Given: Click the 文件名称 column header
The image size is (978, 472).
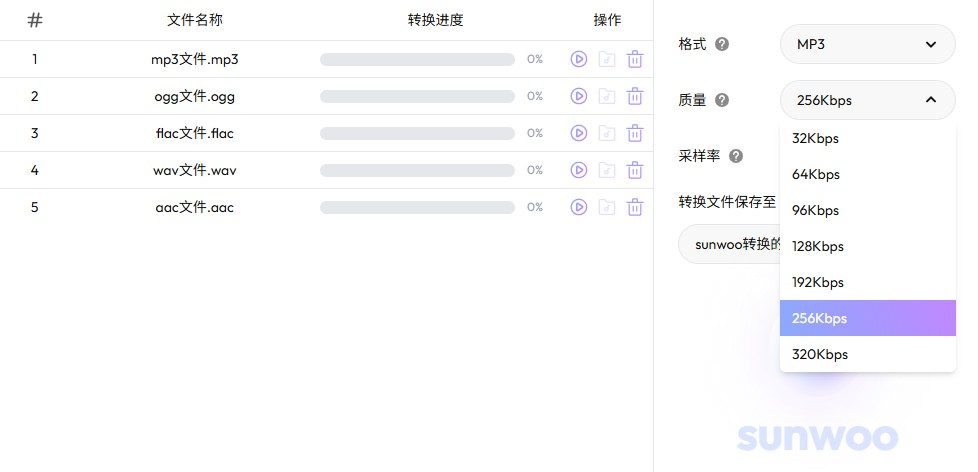Looking at the screenshot, I should 194,20.
